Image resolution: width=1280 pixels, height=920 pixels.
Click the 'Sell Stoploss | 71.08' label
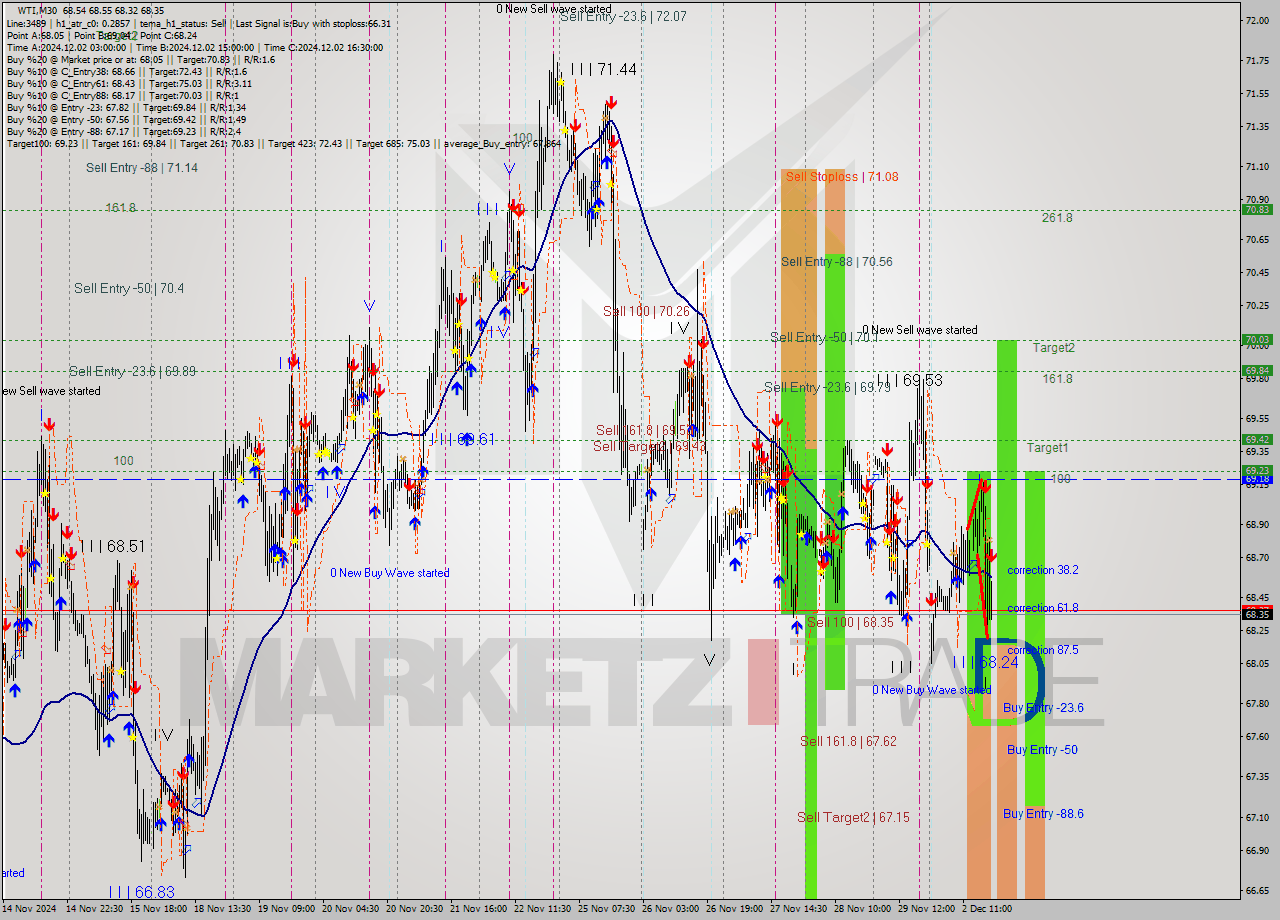pyautogui.click(x=841, y=177)
